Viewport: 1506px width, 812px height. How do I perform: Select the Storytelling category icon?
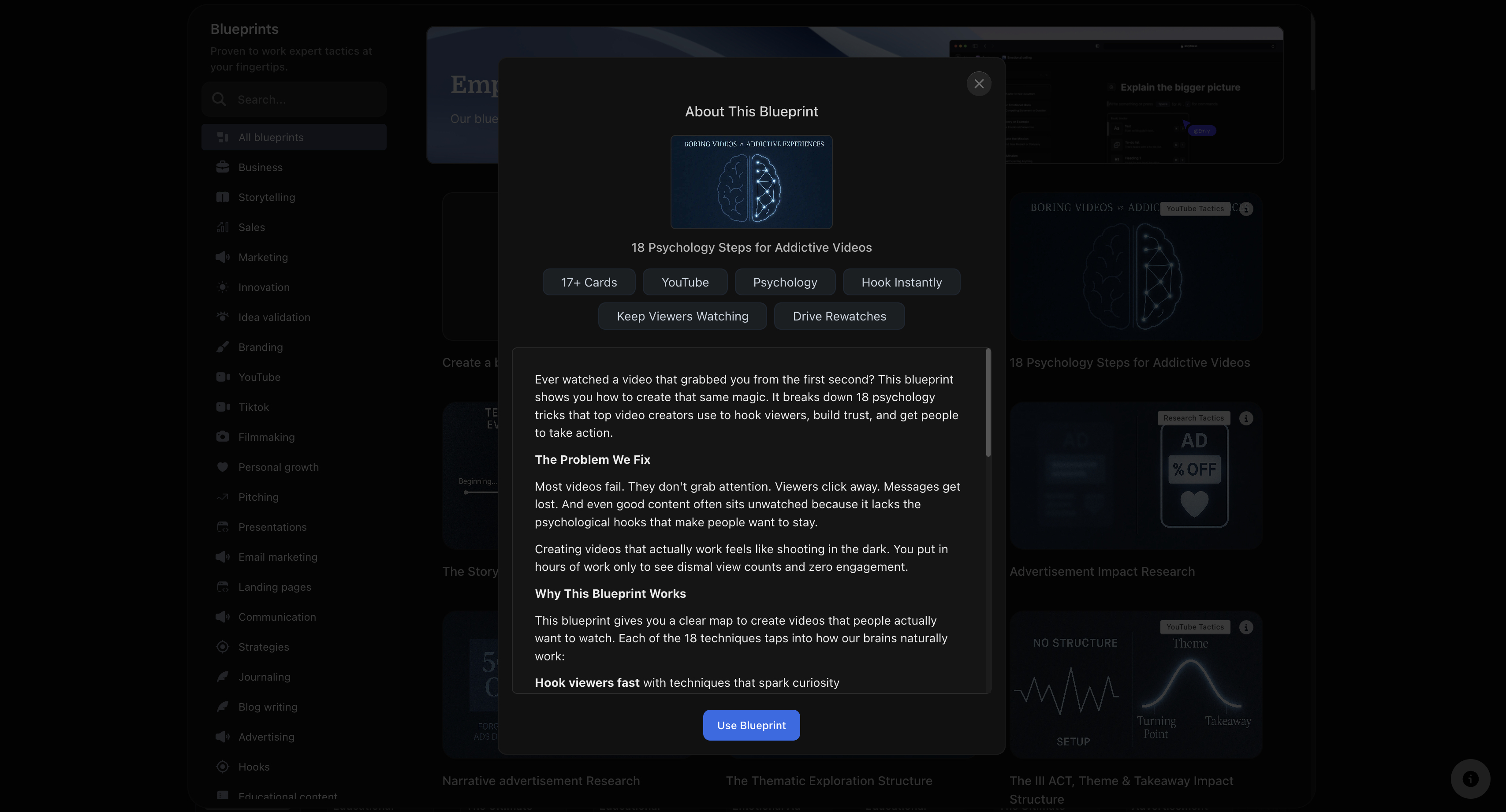coord(222,197)
